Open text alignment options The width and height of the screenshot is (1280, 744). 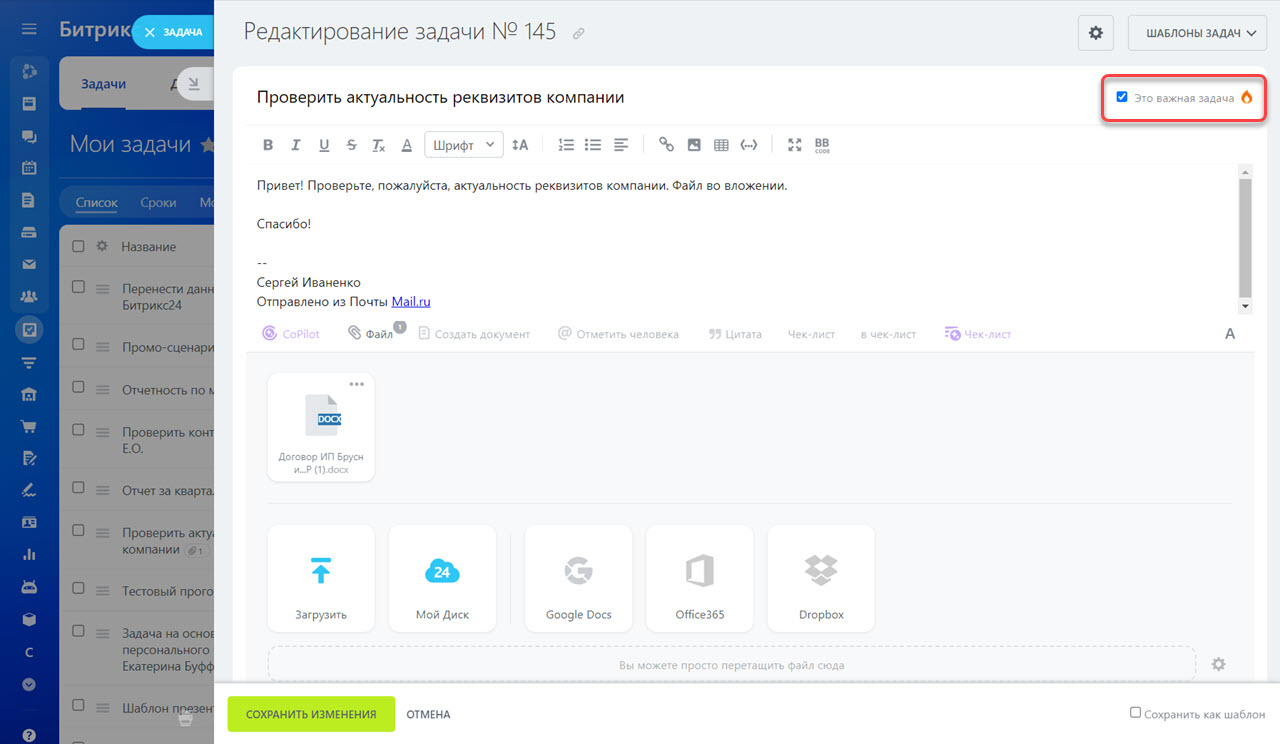(x=621, y=145)
